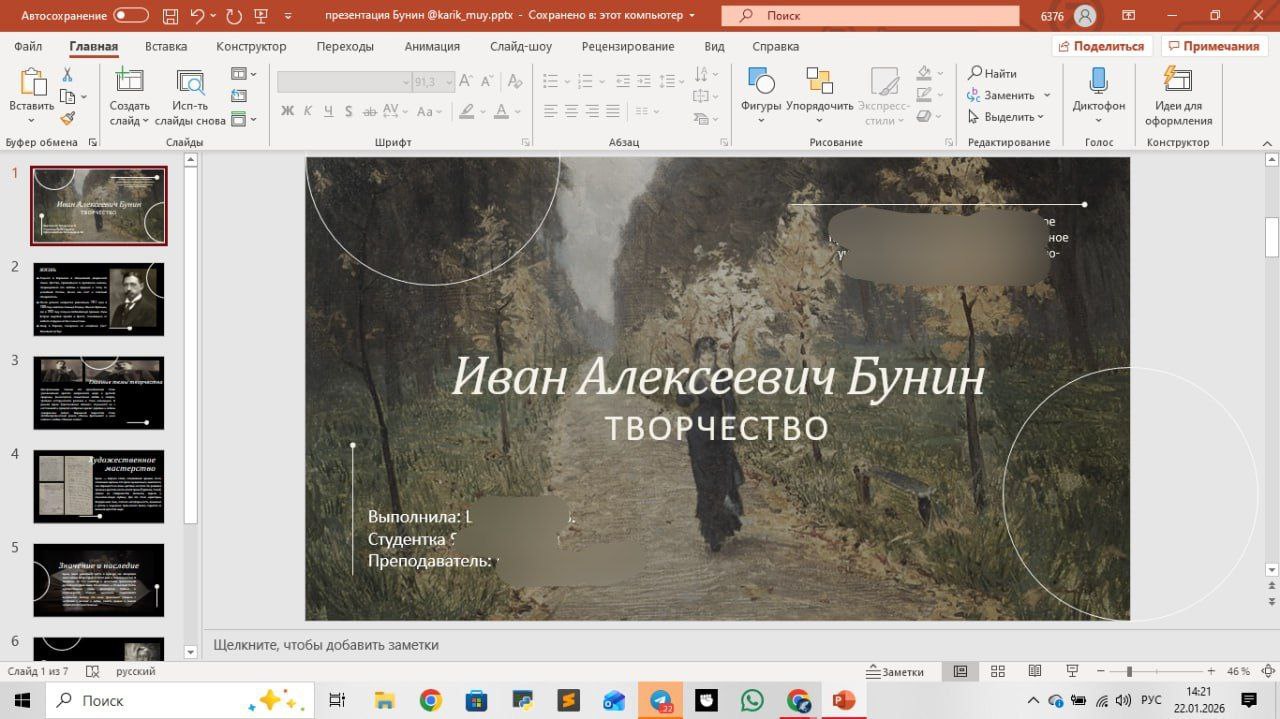Switch to slide sorter view icon
This screenshot has width=1280, height=719.
click(x=997, y=671)
